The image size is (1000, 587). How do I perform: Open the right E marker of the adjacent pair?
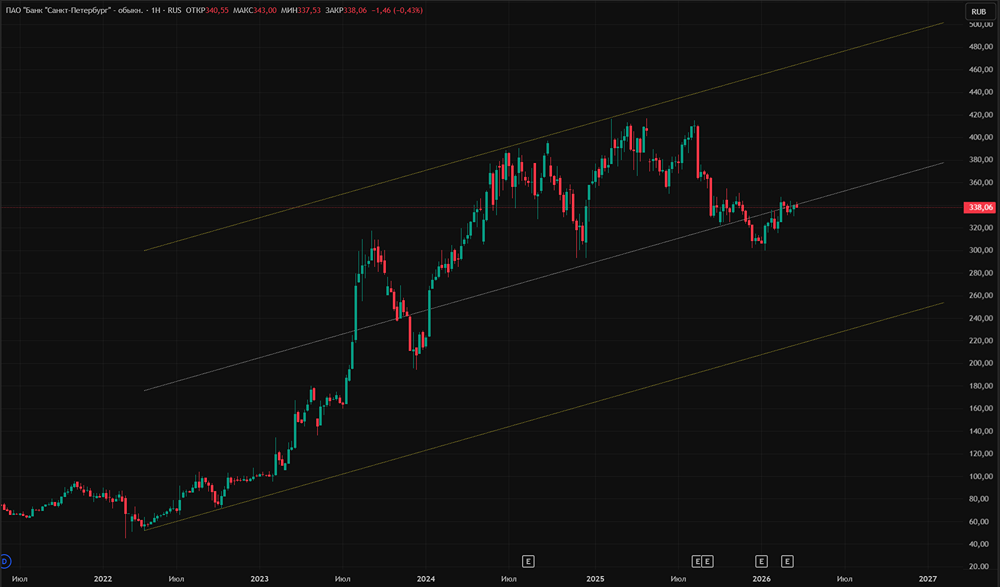pos(707,561)
